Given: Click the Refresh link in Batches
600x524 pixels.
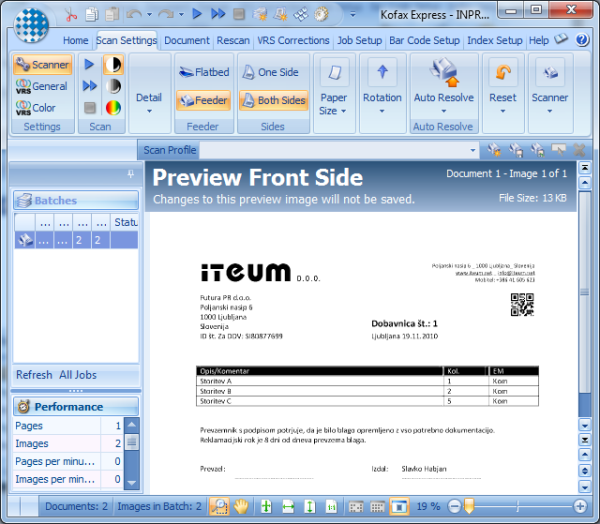Looking at the screenshot, I should coord(34,375).
